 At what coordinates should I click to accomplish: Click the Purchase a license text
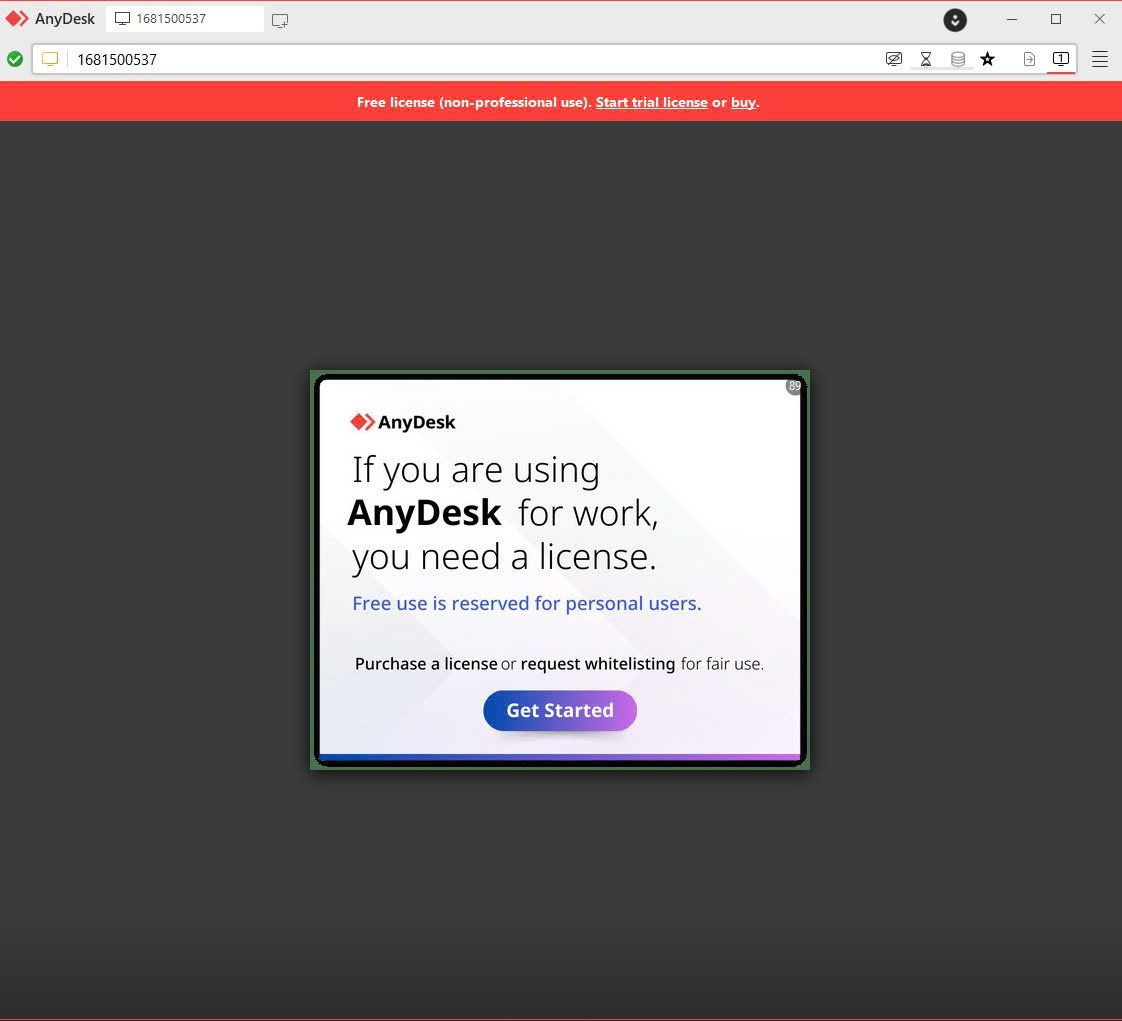pos(426,664)
